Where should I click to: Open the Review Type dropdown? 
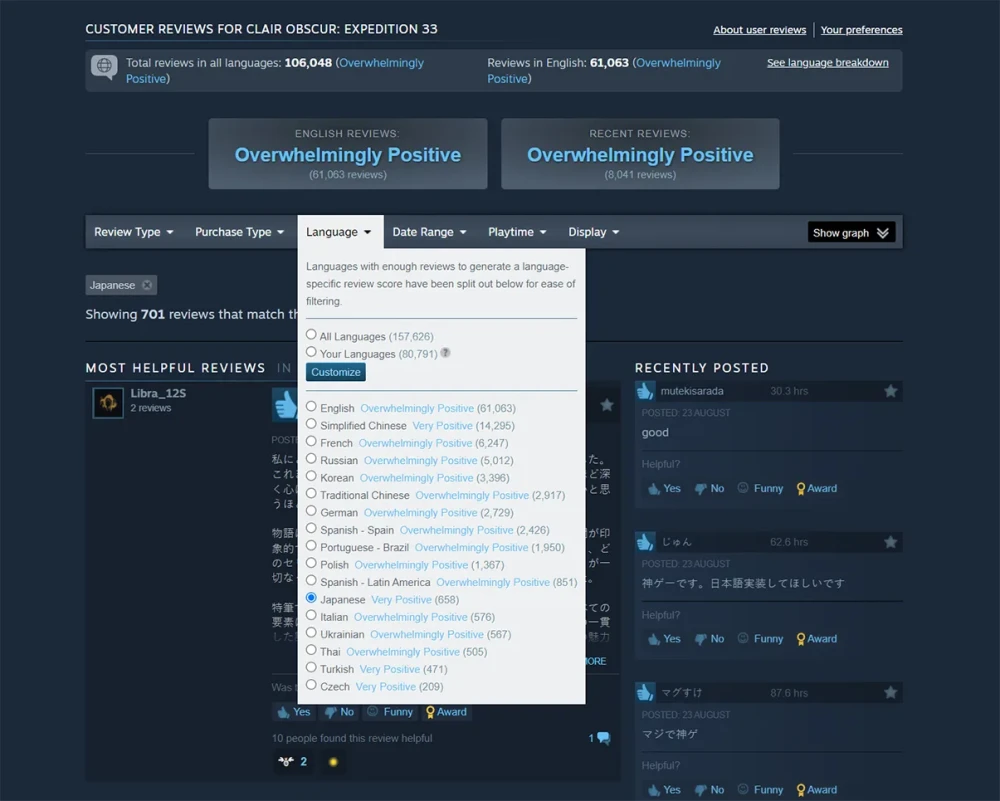pyautogui.click(x=134, y=232)
